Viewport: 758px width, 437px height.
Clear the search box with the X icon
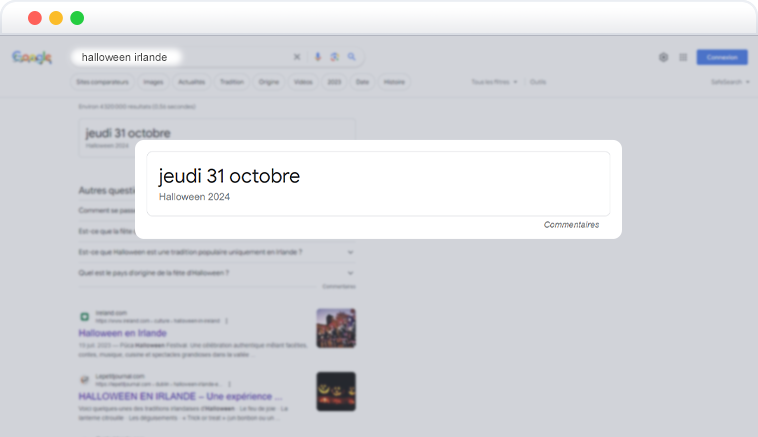(x=297, y=57)
